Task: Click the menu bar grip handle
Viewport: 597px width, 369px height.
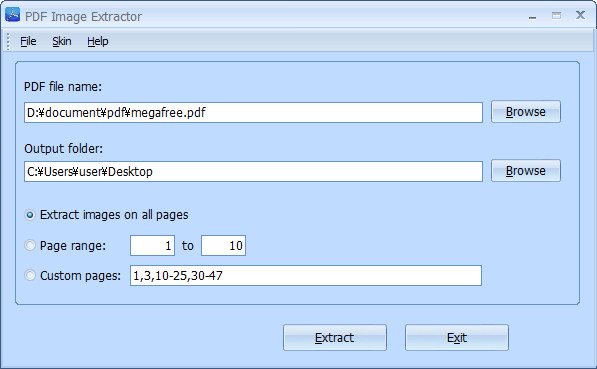Action: coord(8,41)
